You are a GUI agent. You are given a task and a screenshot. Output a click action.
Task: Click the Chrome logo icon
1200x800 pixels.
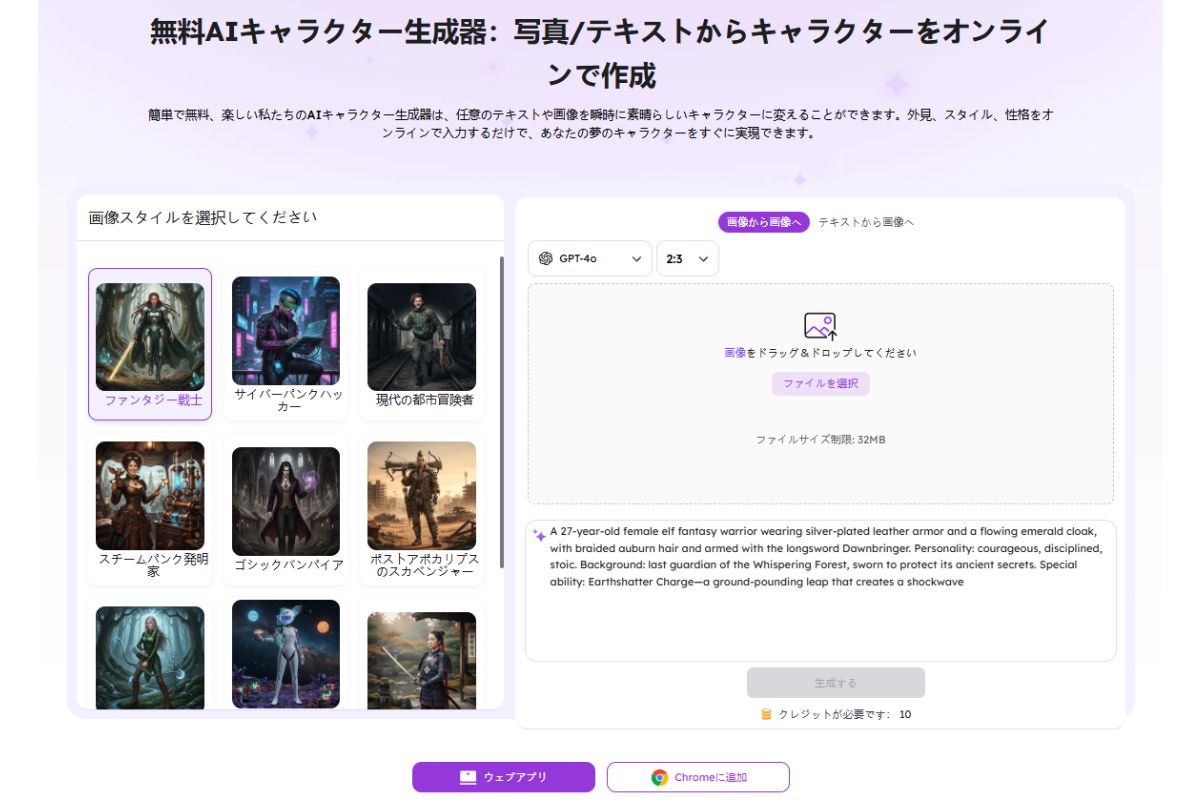(x=659, y=777)
